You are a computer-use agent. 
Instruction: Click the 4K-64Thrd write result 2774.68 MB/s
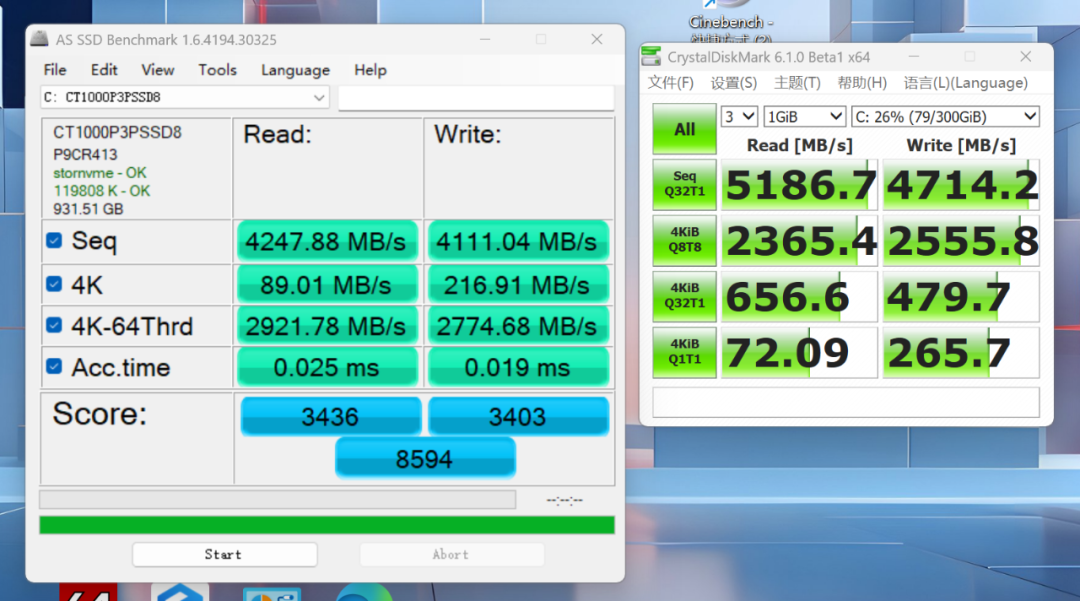(x=517, y=326)
